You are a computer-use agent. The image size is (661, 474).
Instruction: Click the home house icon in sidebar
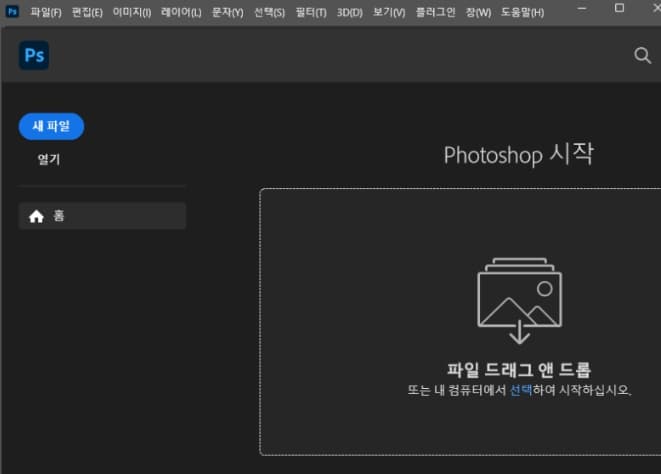[36, 216]
